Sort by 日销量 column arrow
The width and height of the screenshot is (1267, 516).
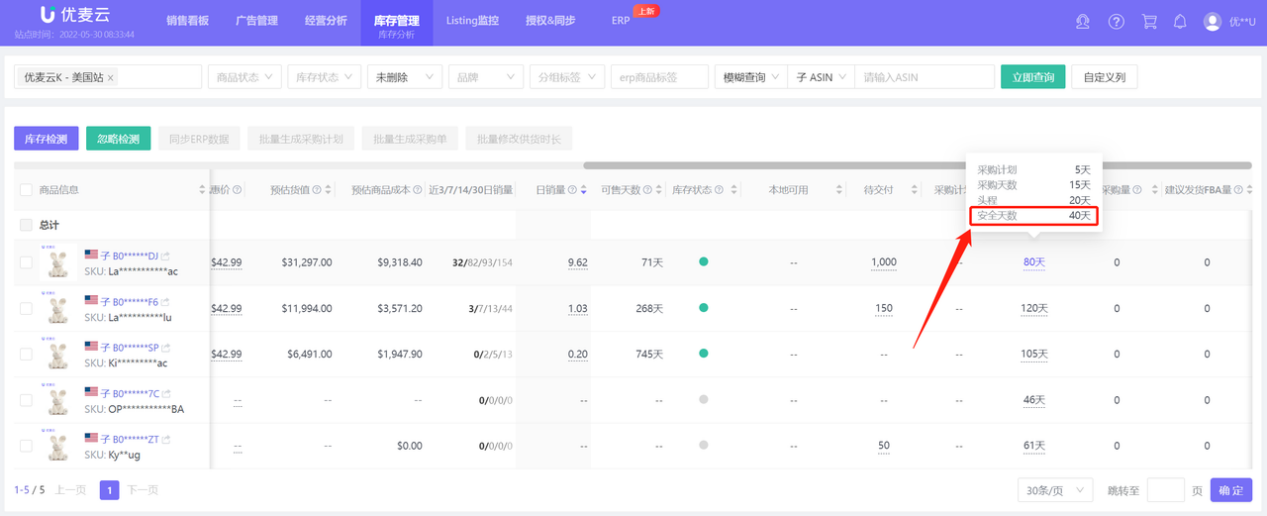[x=583, y=190]
